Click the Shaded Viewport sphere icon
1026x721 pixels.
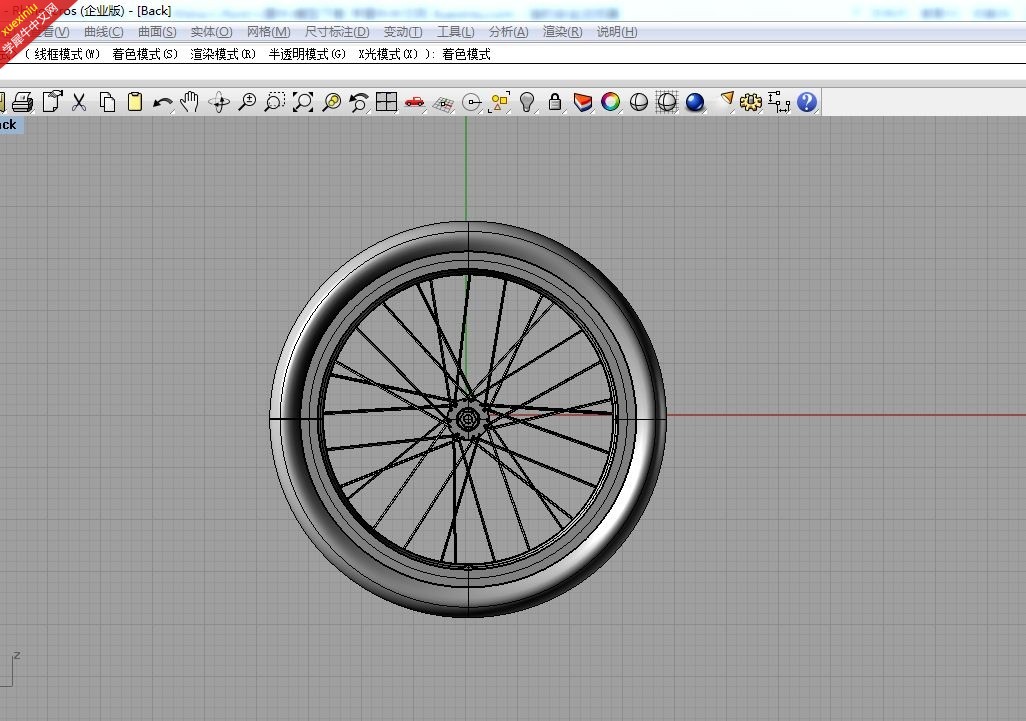pos(639,103)
